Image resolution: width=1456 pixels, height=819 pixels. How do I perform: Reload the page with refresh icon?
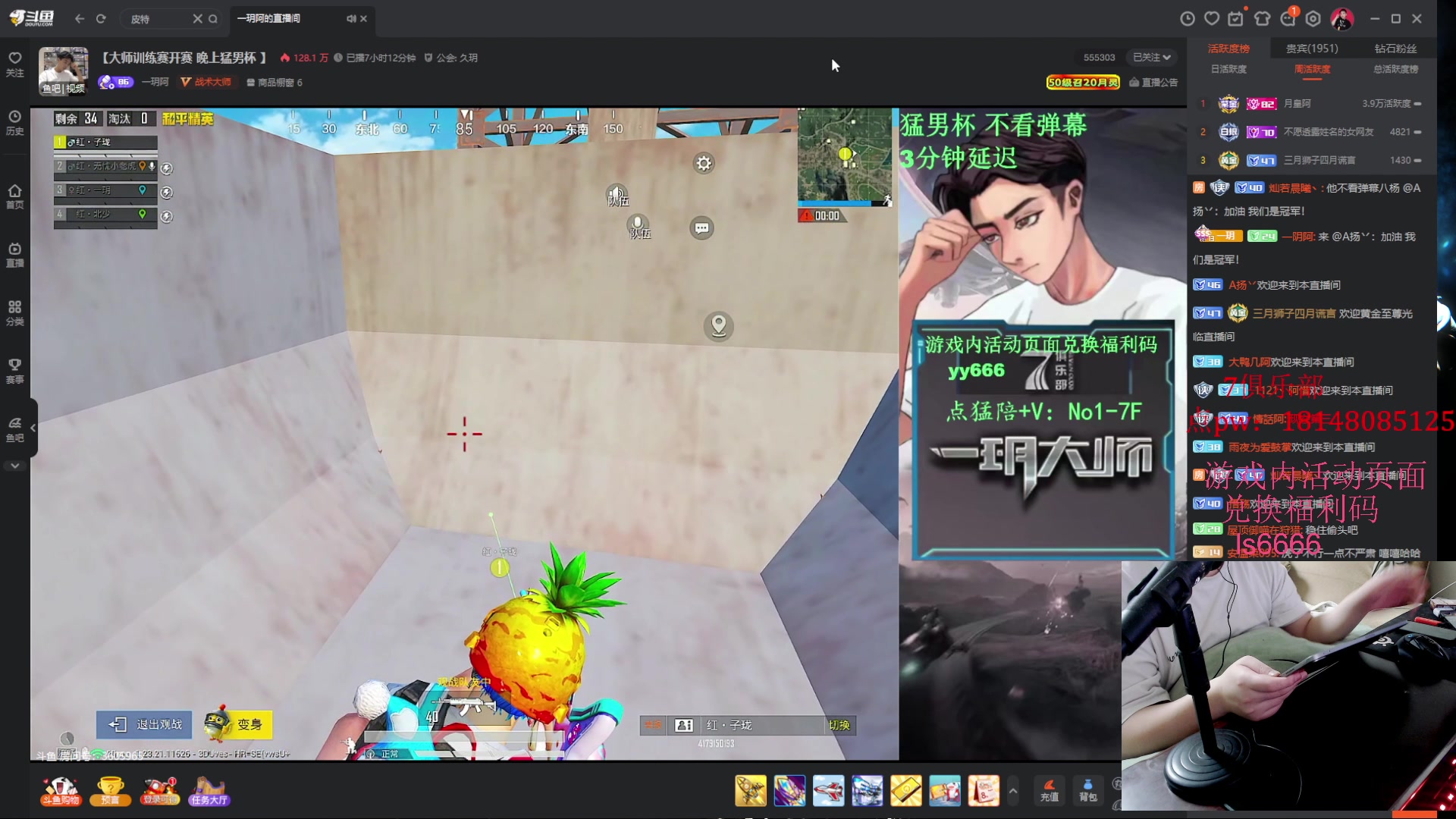pyautogui.click(x=101, y=18)
